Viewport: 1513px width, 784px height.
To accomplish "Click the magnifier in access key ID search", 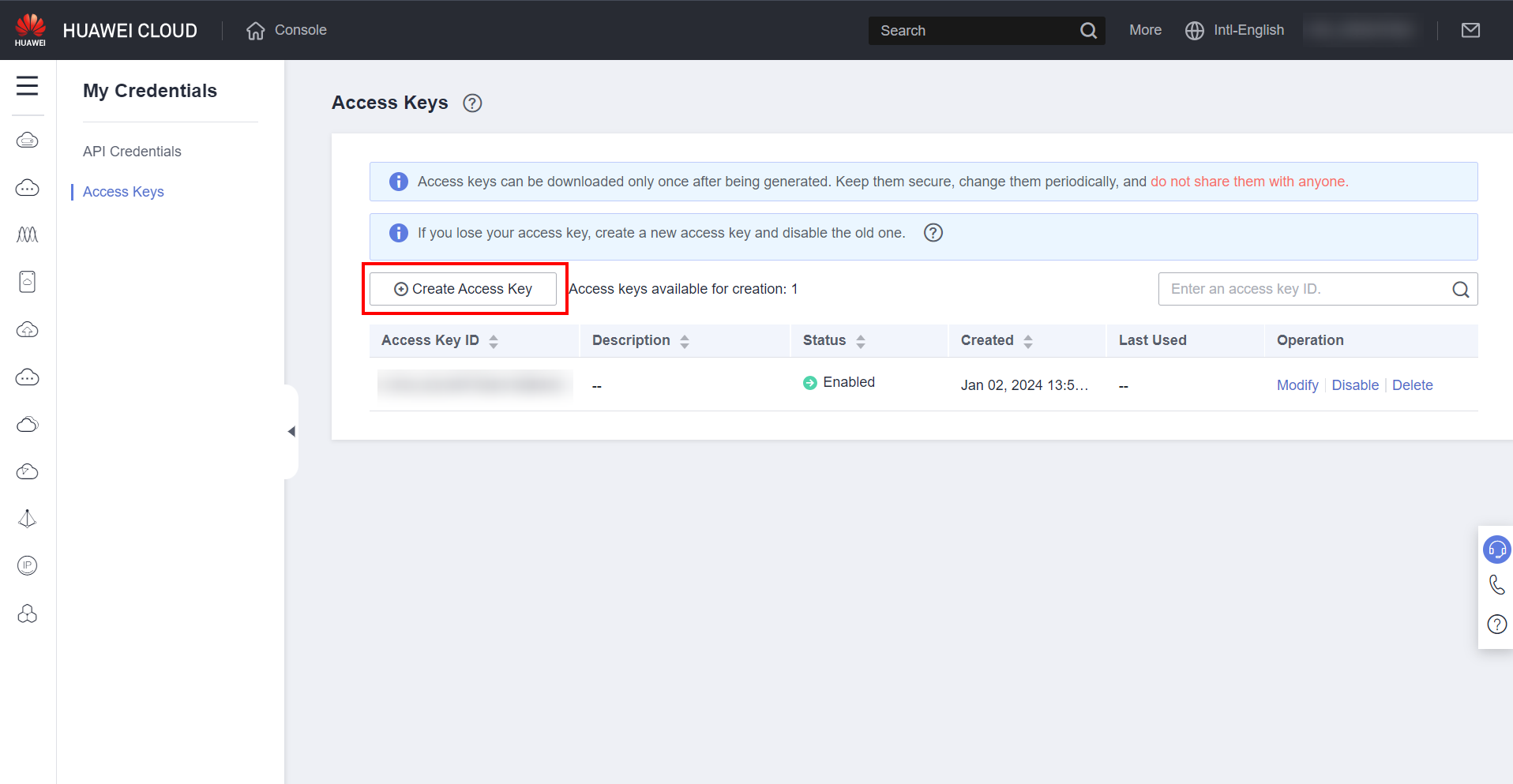I will [1460, 290].
